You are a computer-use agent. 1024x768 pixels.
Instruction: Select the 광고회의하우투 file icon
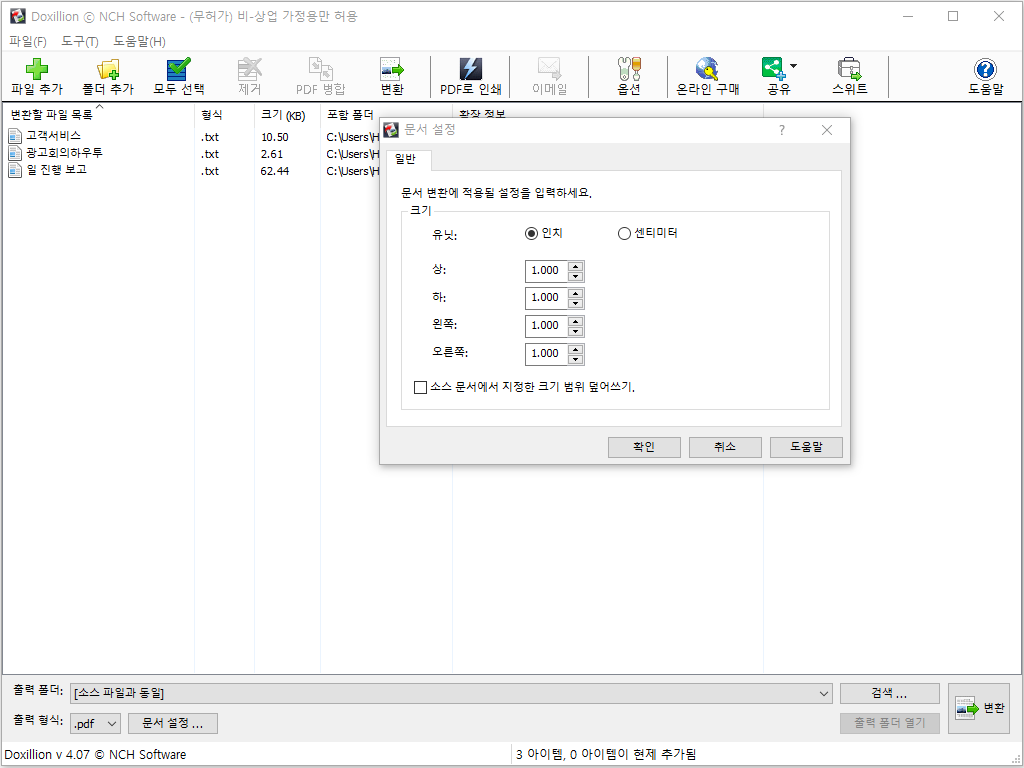(x=15, y=153)
